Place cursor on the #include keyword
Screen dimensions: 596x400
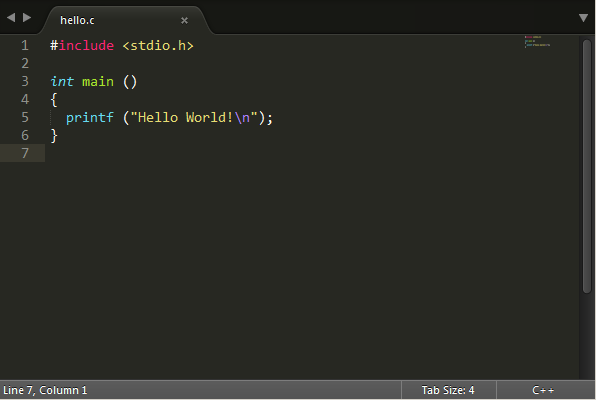82,46
